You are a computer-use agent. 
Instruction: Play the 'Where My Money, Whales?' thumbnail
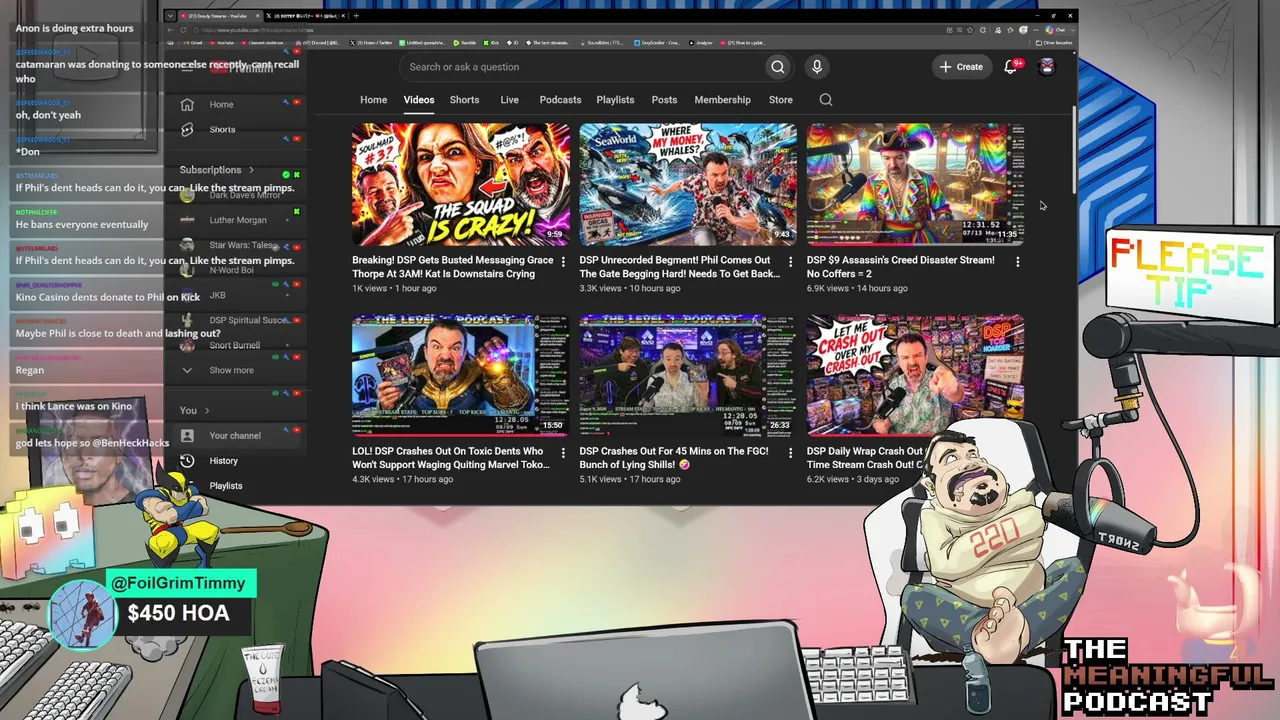click(x=688, y=185)
